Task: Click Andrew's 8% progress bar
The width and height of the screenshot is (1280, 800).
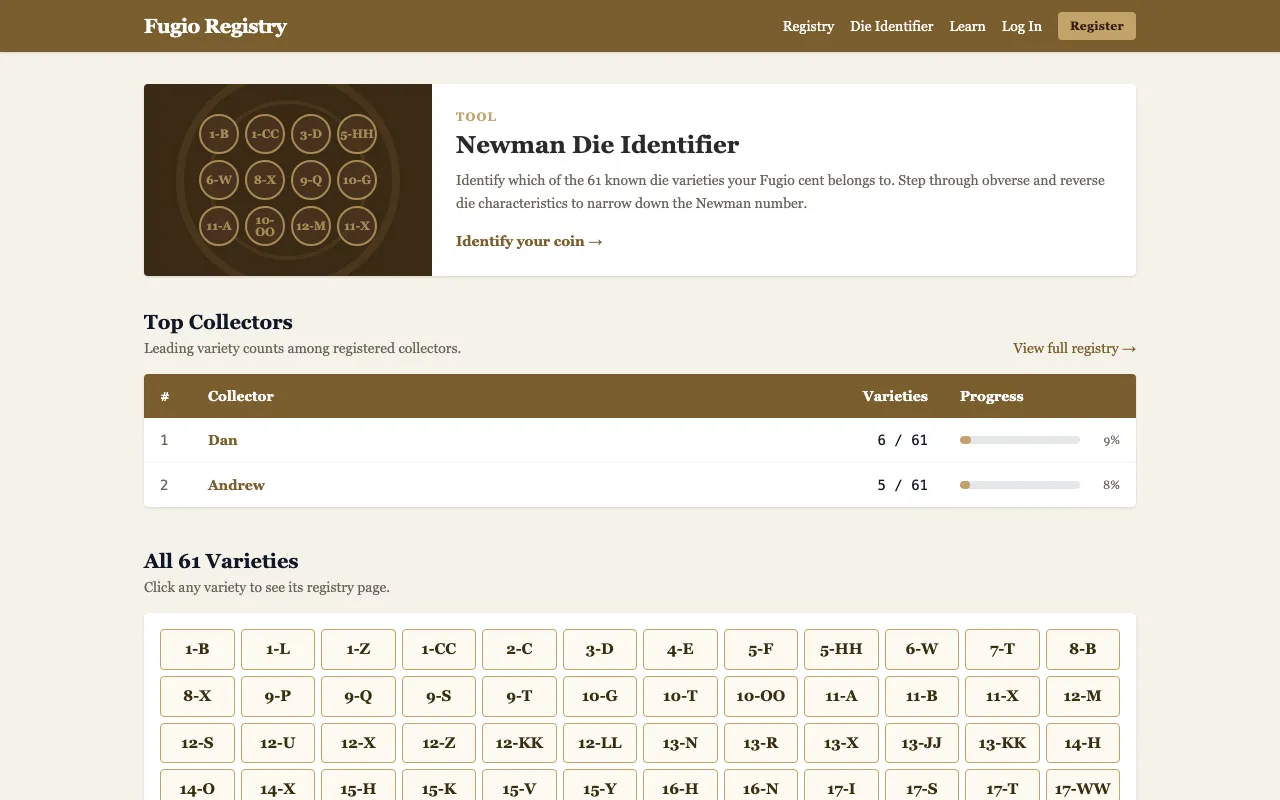Action: tap(1020, 485)
